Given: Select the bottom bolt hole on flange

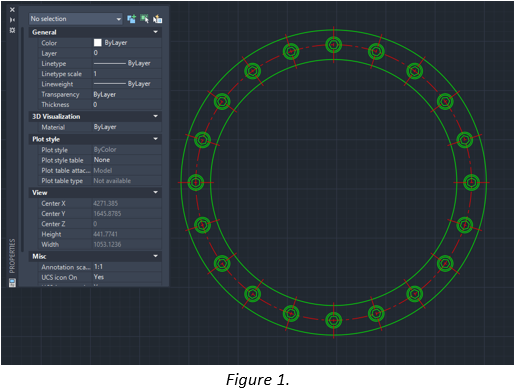Looking at the screenshot, I should coord(334,320).
